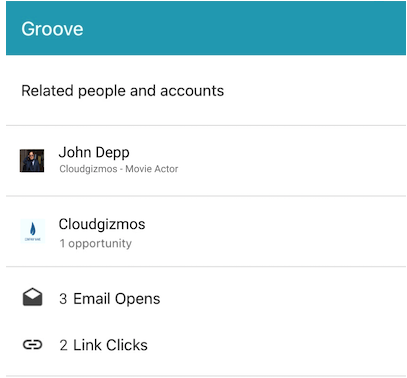Image resolution: width=407 pixels, height=378 pixels.
Task: Open the Cloudgizmos account name
Action: tap(102, 224)
